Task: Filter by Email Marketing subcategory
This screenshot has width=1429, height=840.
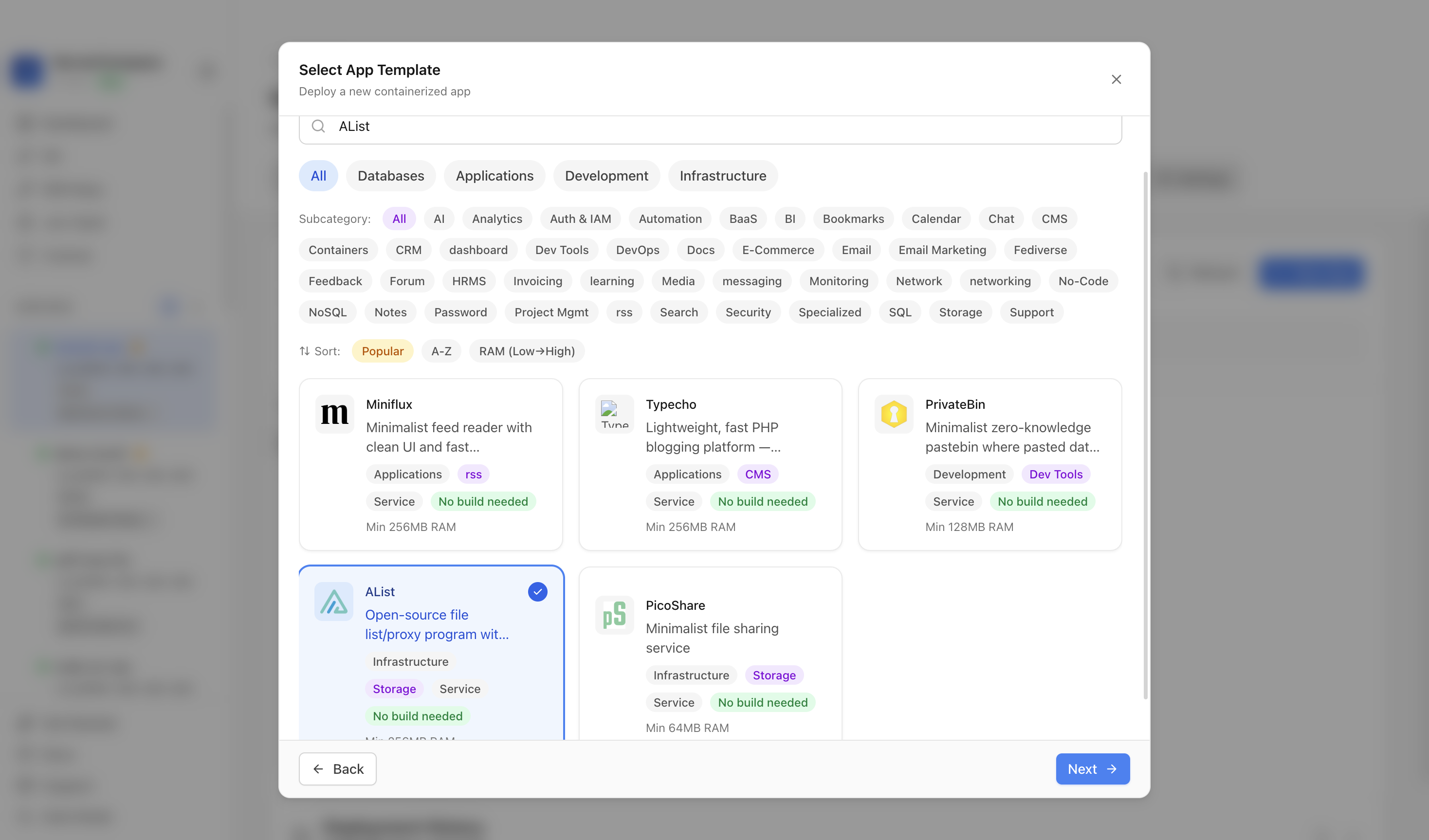Action: (942, 250)
